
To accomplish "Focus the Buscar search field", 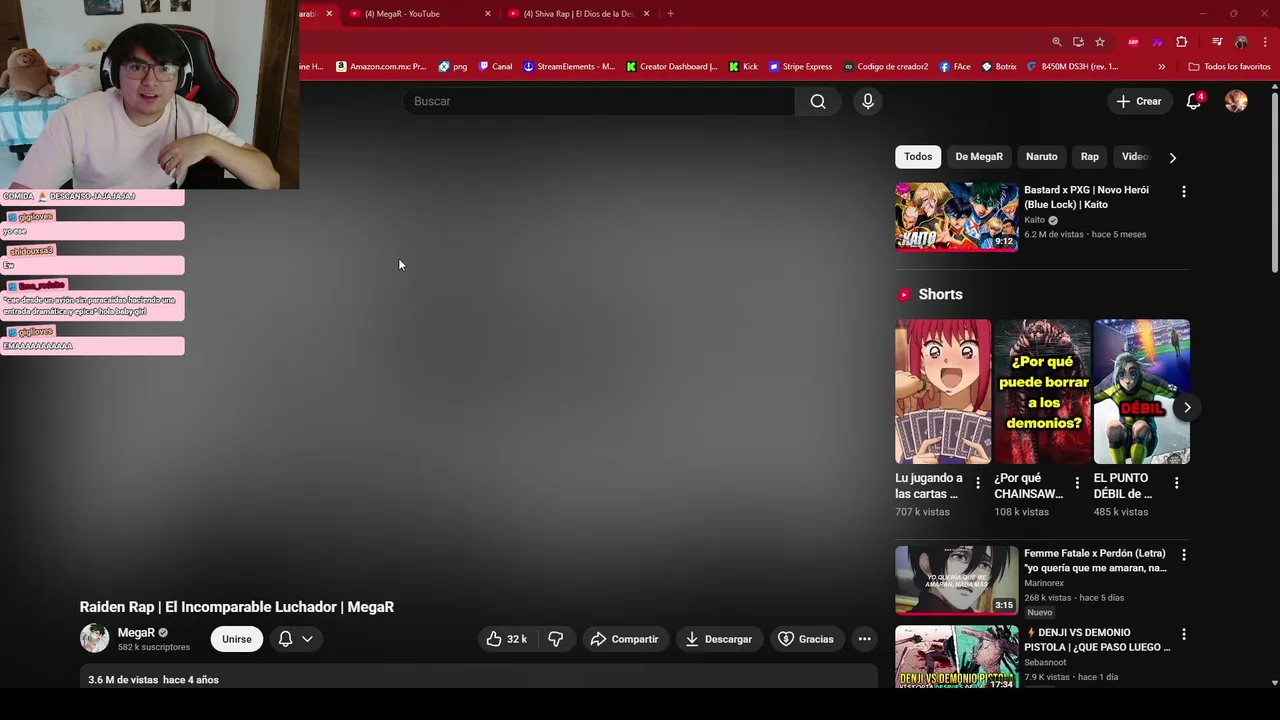I will coord(599,101).
